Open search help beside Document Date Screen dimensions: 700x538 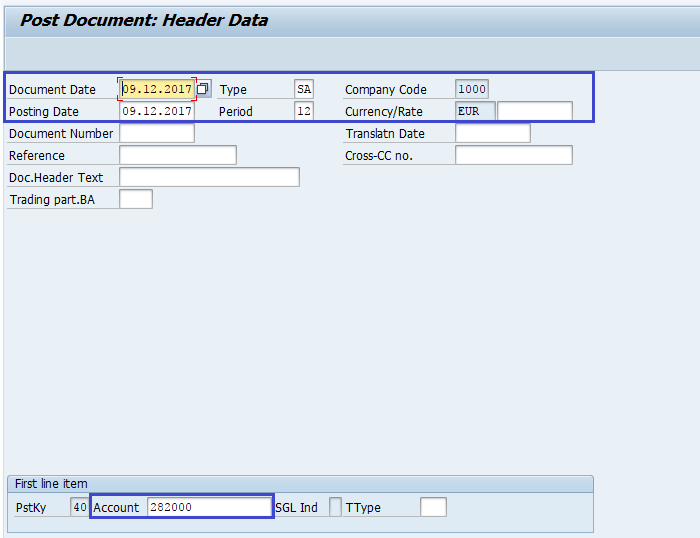[203, 89]
